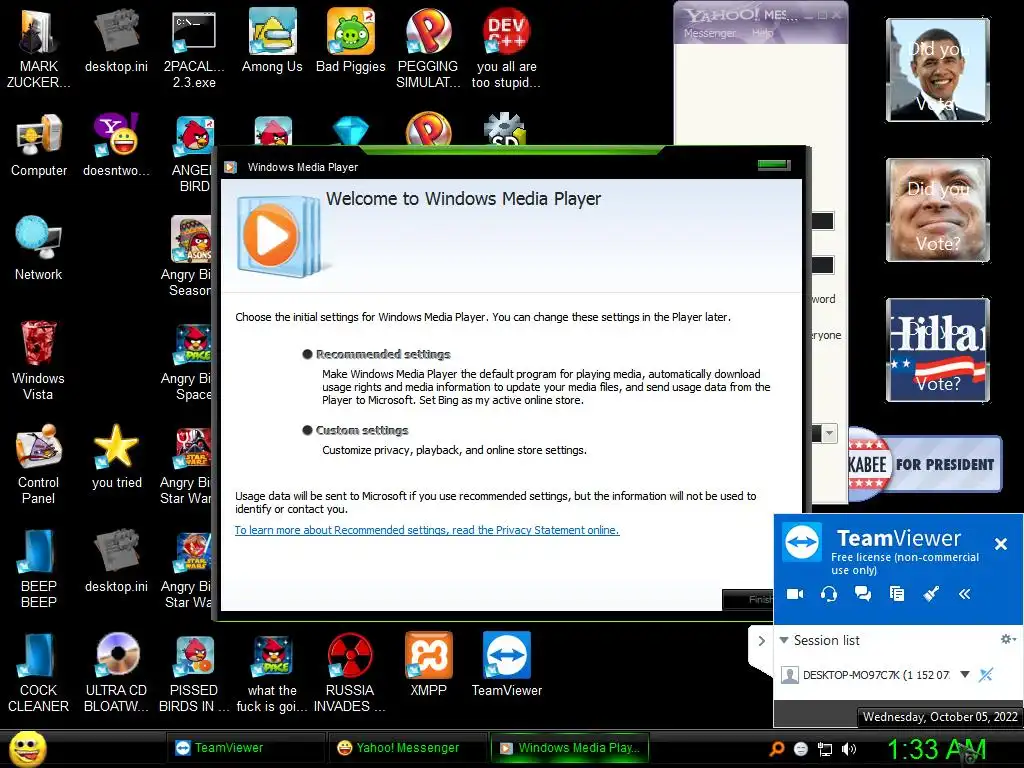Open the RUSSIA INVADES ... radiation icon
The image size is (1024, 768).
(x=350, y=672)
